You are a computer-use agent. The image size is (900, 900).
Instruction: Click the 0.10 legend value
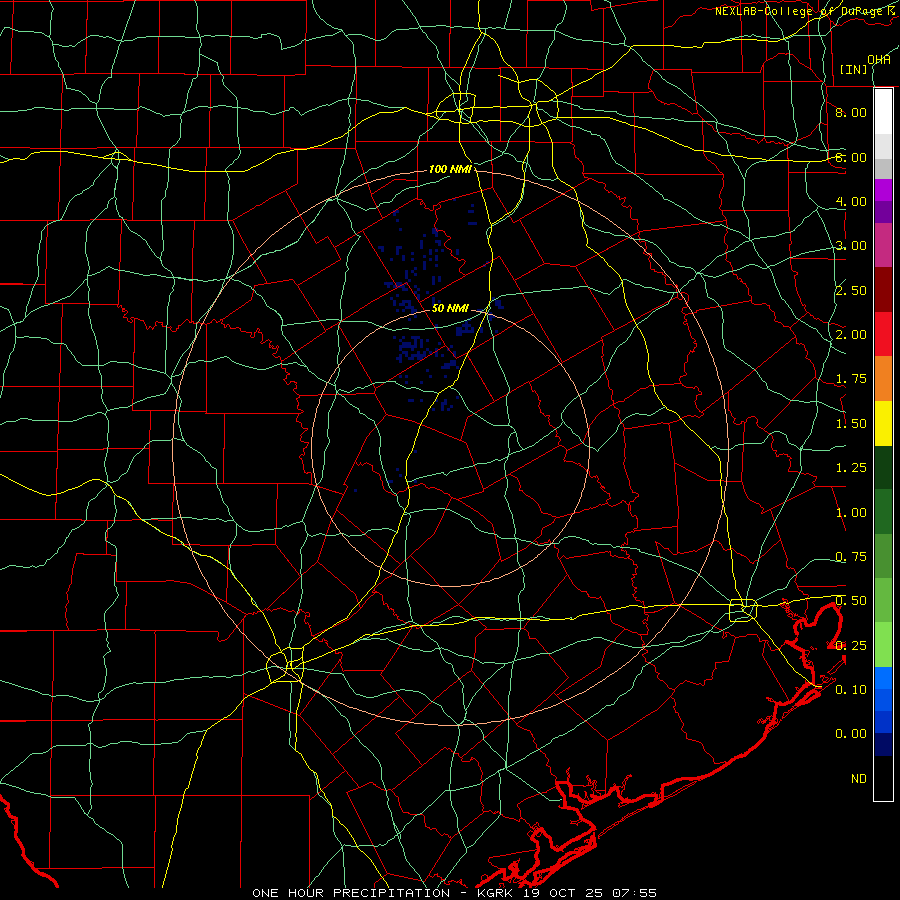(851, 690)
